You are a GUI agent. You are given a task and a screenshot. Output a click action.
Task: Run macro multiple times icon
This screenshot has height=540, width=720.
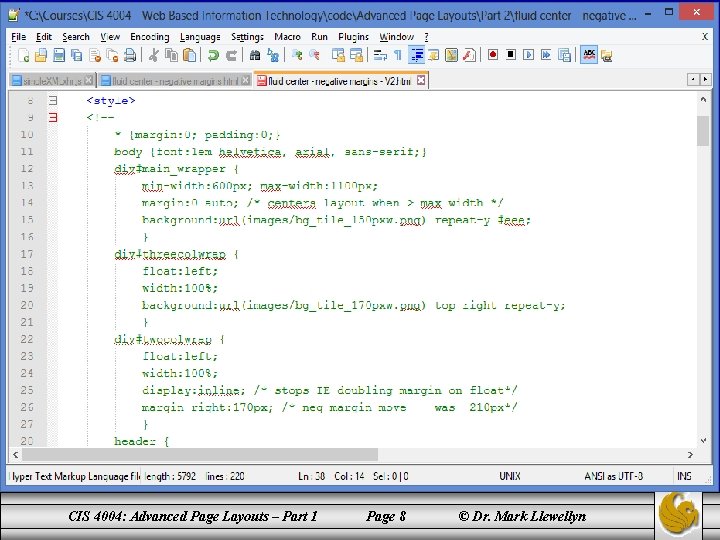(546, 56)
